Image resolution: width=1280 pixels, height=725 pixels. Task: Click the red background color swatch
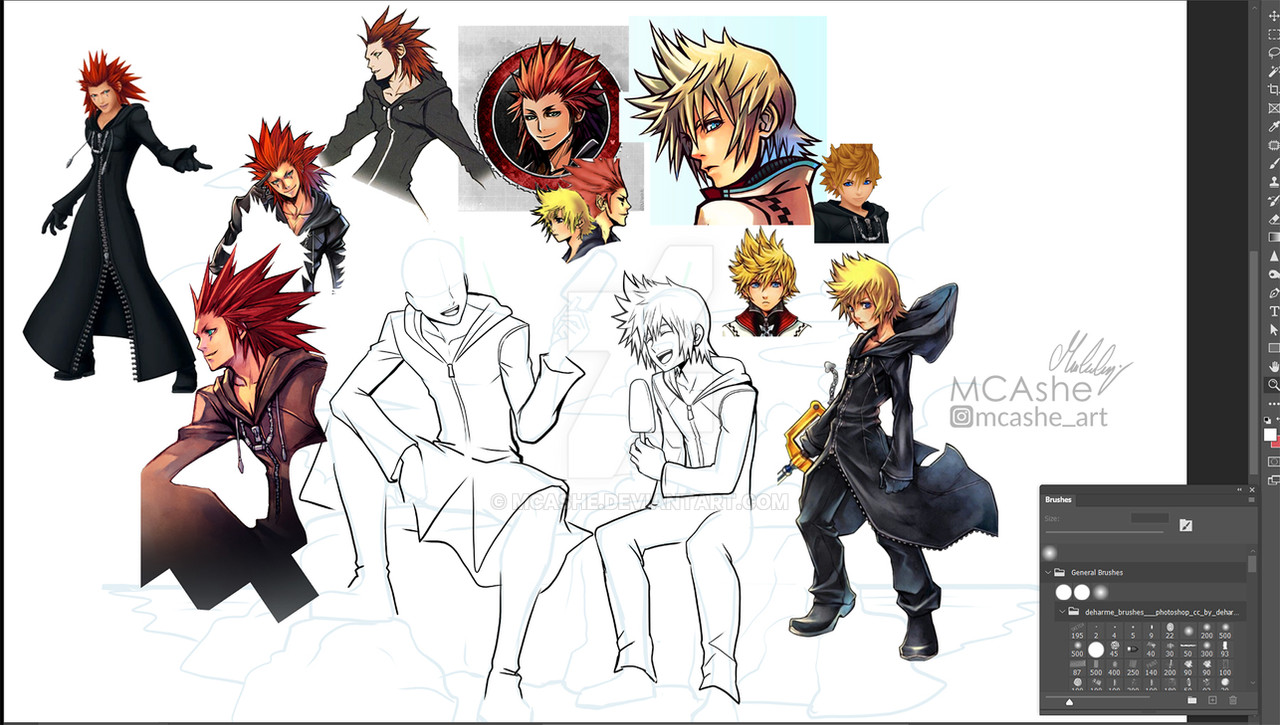coord(1277,444)
